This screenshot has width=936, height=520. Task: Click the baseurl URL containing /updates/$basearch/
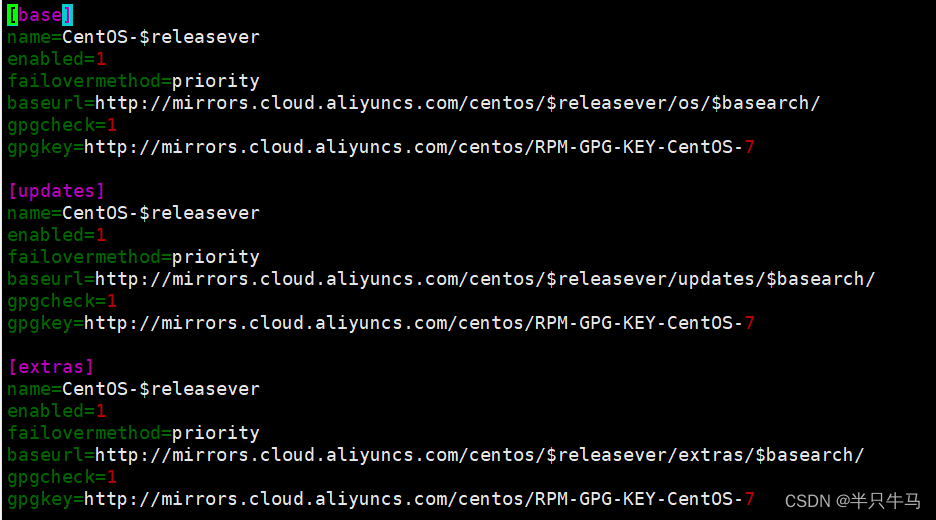tap(484, 279)
